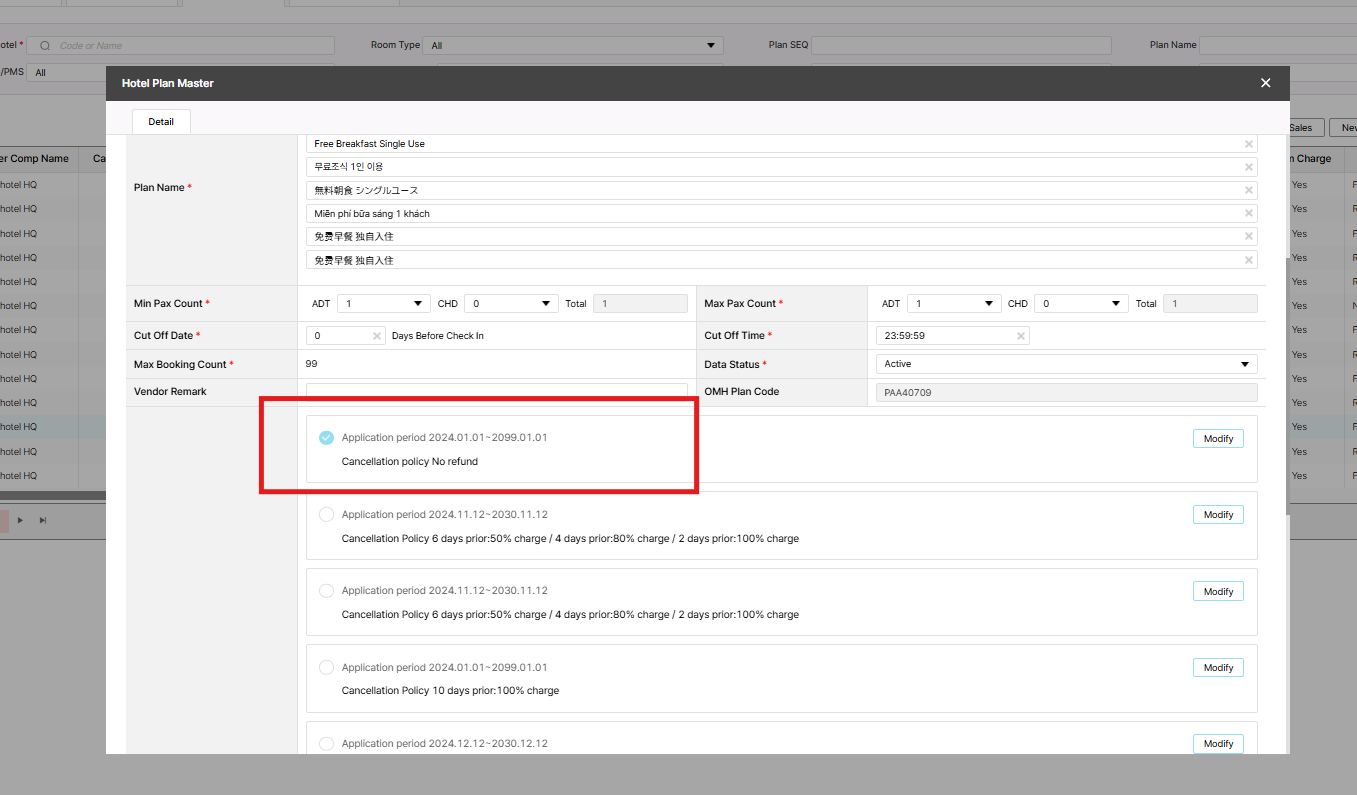This screenshot has width=1357, height=795.
Task: Close the Hotel Plan Master dialog
Action: pos(1265,83)
